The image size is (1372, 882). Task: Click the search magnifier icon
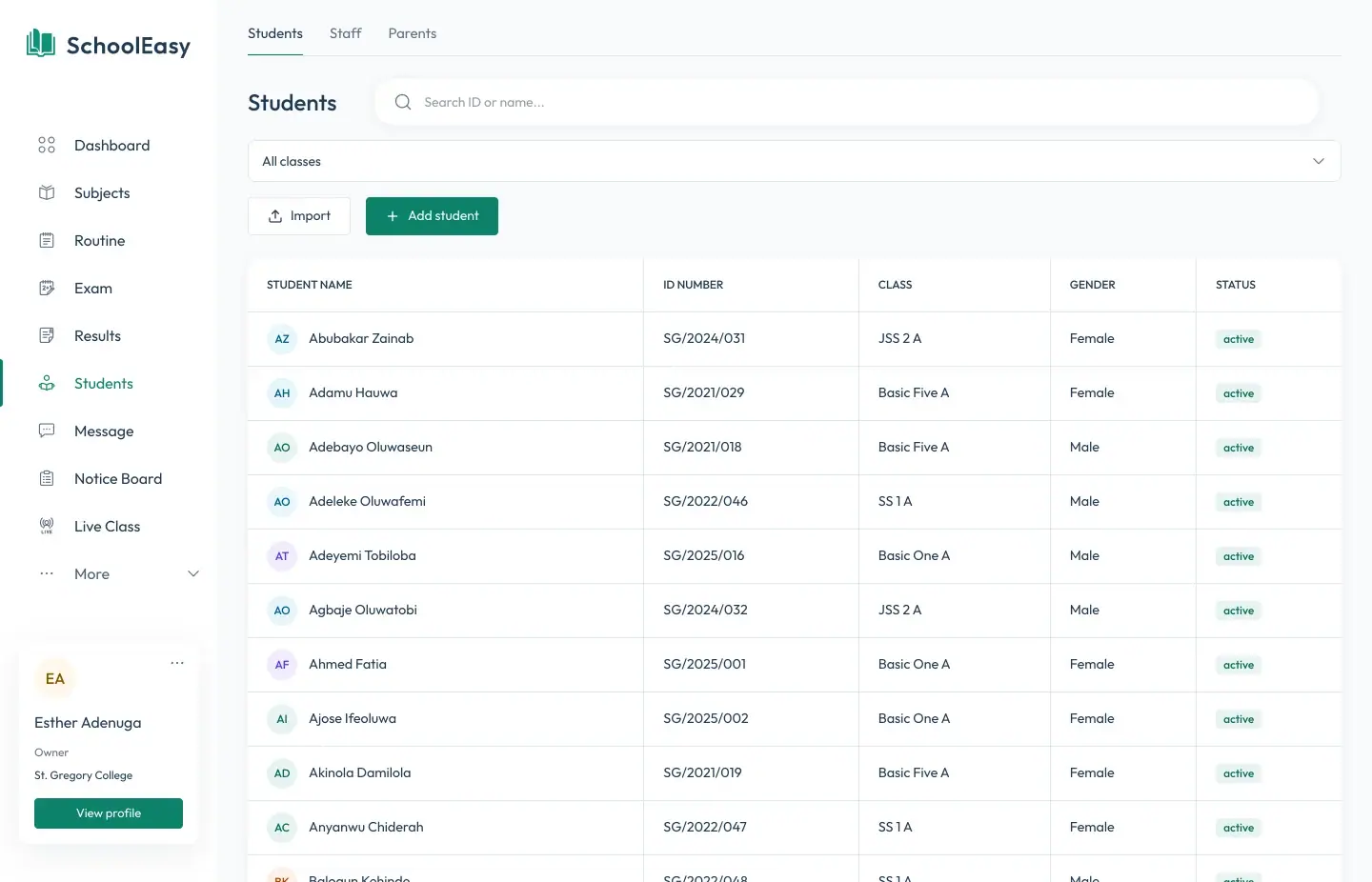[x=403, y=102]
